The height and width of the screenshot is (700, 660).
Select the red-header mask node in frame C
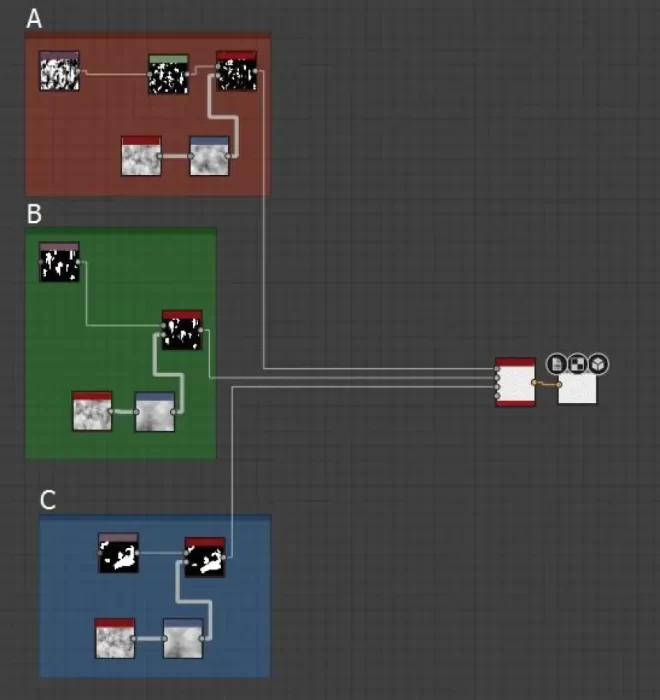coord(205,558)
